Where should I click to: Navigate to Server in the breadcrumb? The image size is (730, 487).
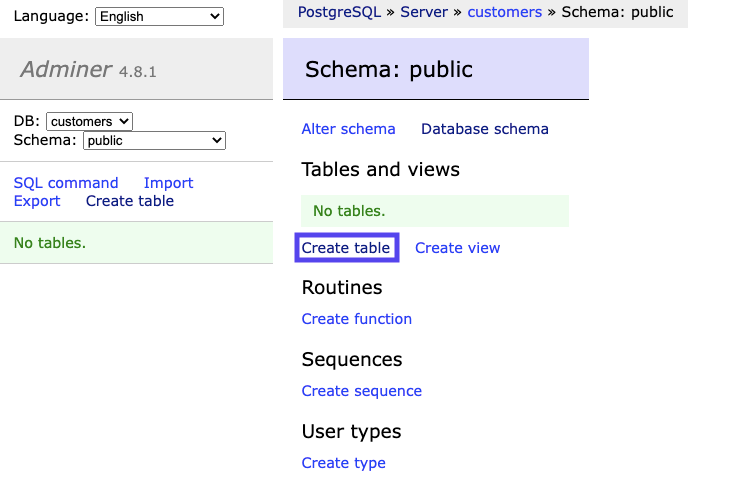point(424,12)
